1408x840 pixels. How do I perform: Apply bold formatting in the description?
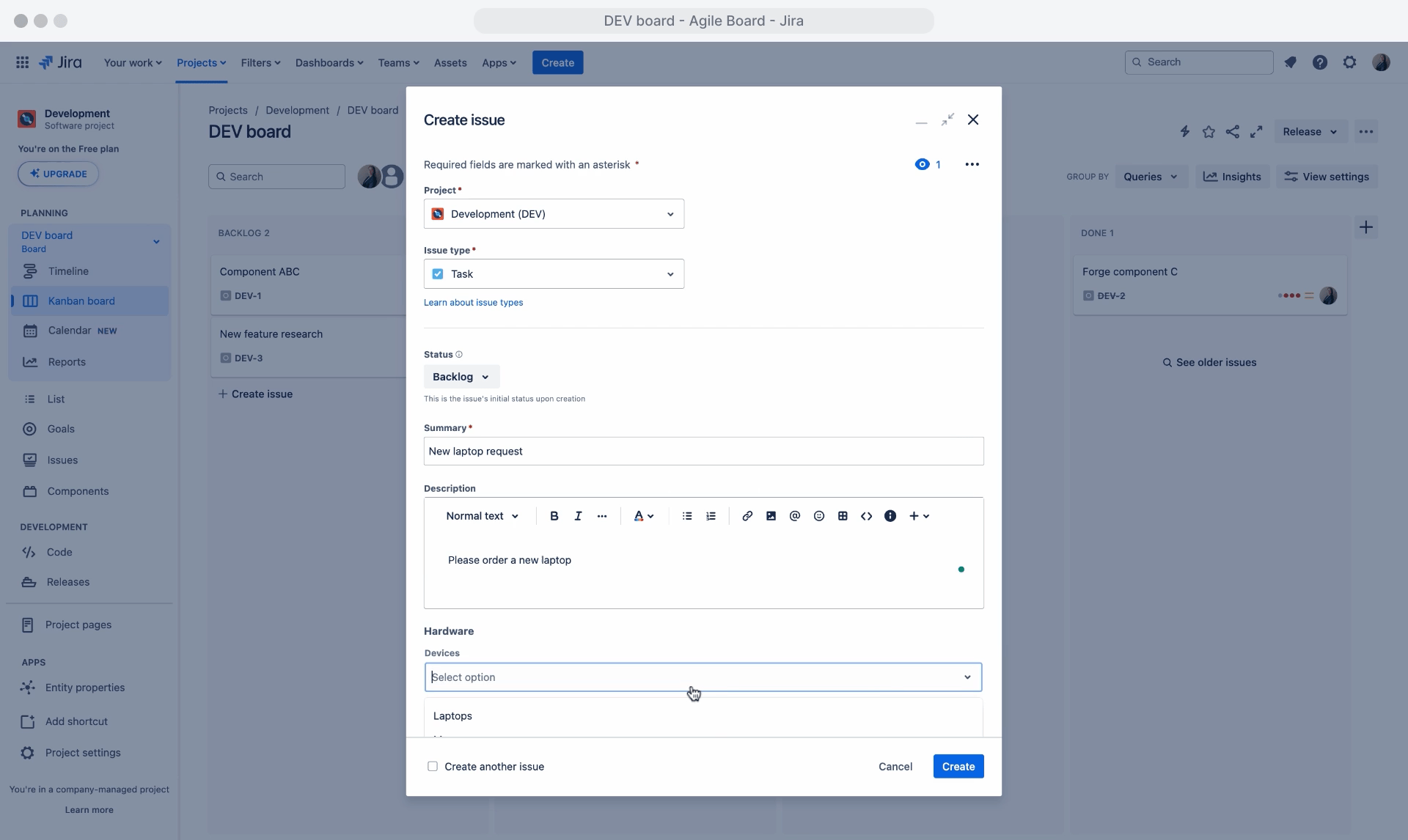[554, 515]
